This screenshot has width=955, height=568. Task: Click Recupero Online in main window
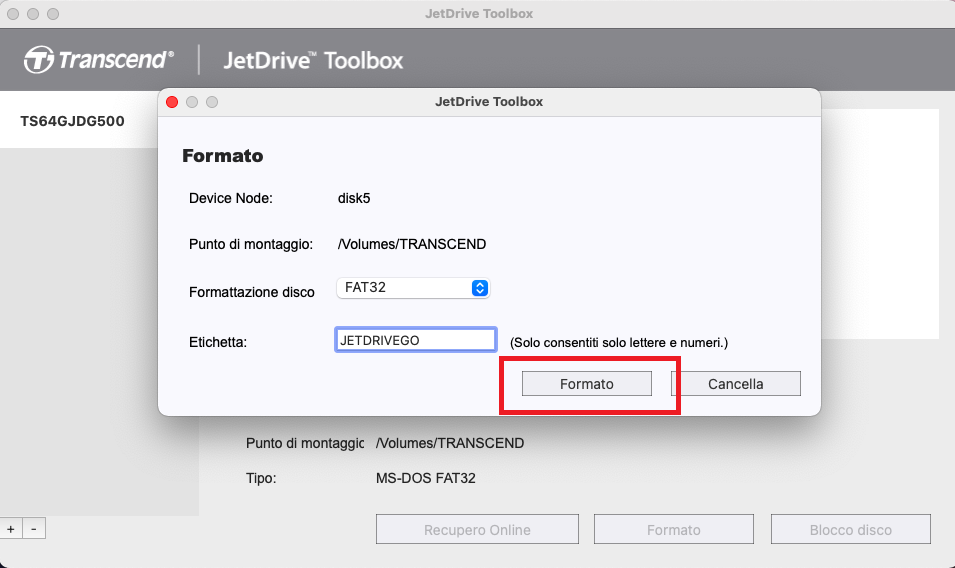(477, 530)
